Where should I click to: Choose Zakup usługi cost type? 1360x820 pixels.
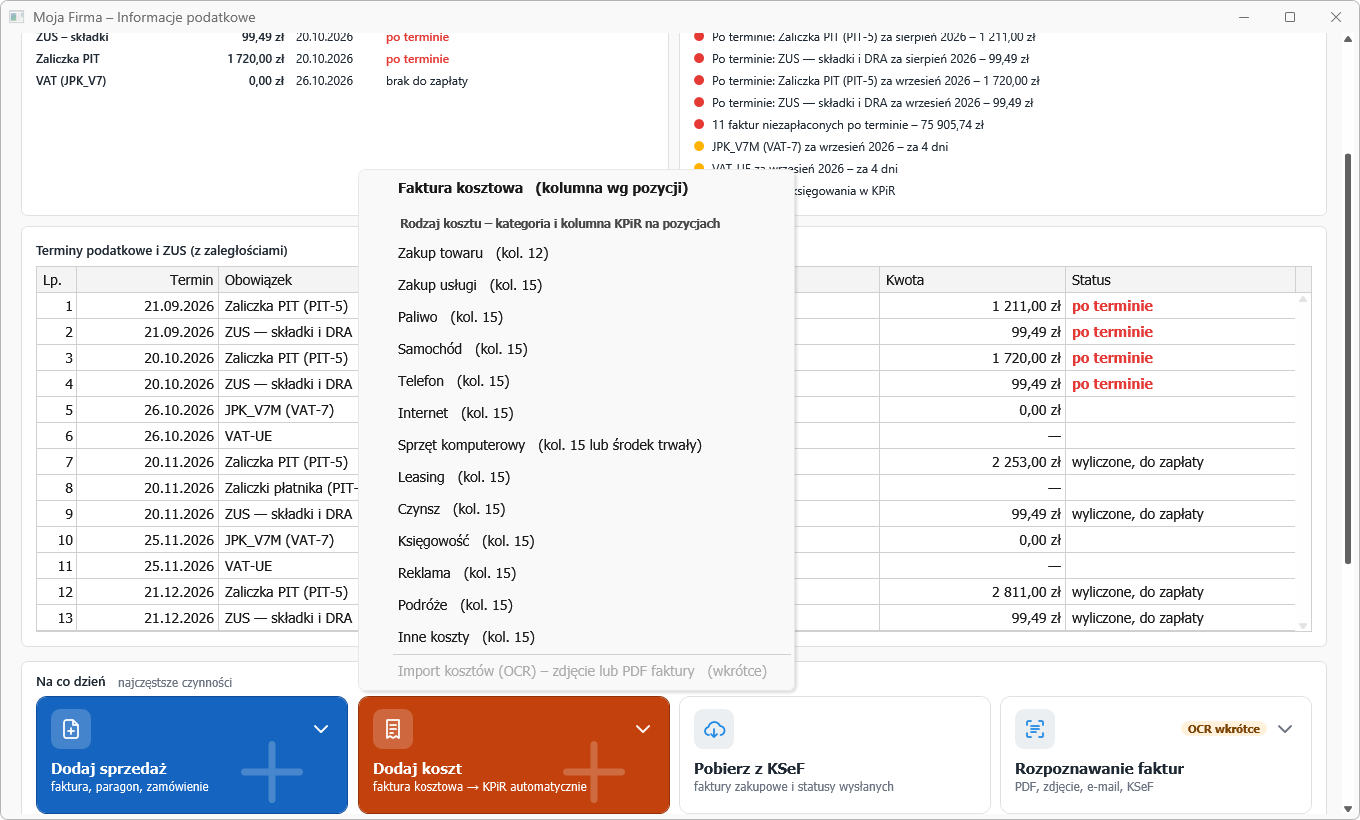(x=576, y=285)
